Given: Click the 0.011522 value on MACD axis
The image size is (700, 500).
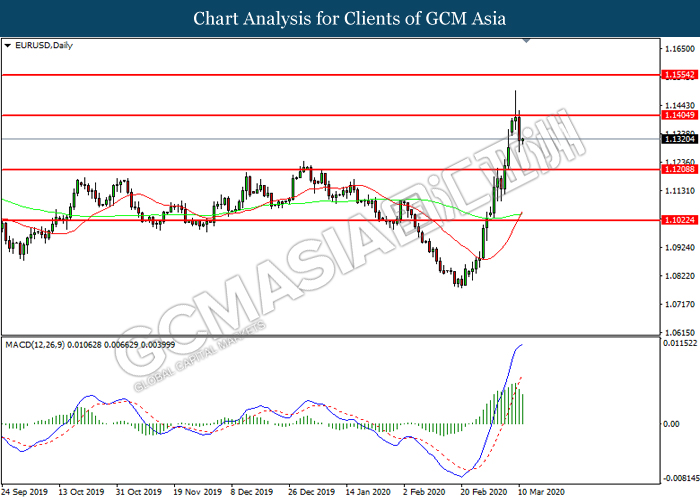Looking at the screenshot, I should (x=679, y=344).
